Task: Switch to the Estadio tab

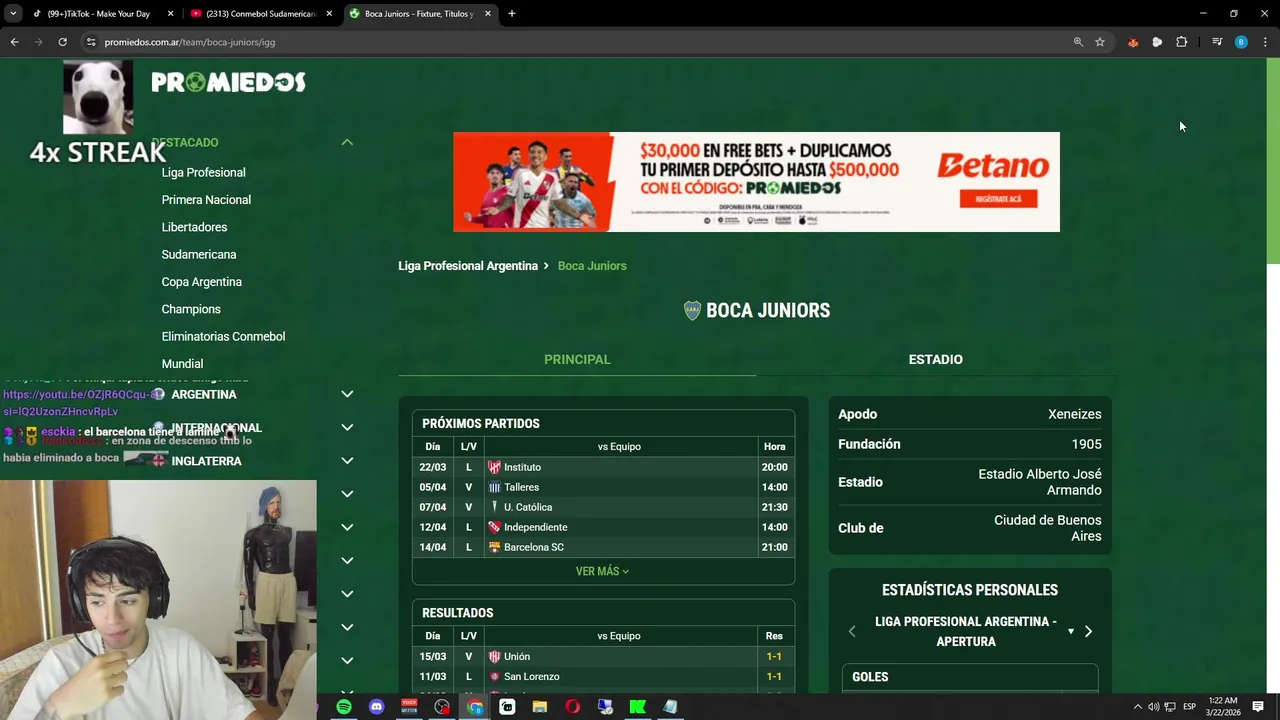Action: pyautogui.click(x=935, y=359)
